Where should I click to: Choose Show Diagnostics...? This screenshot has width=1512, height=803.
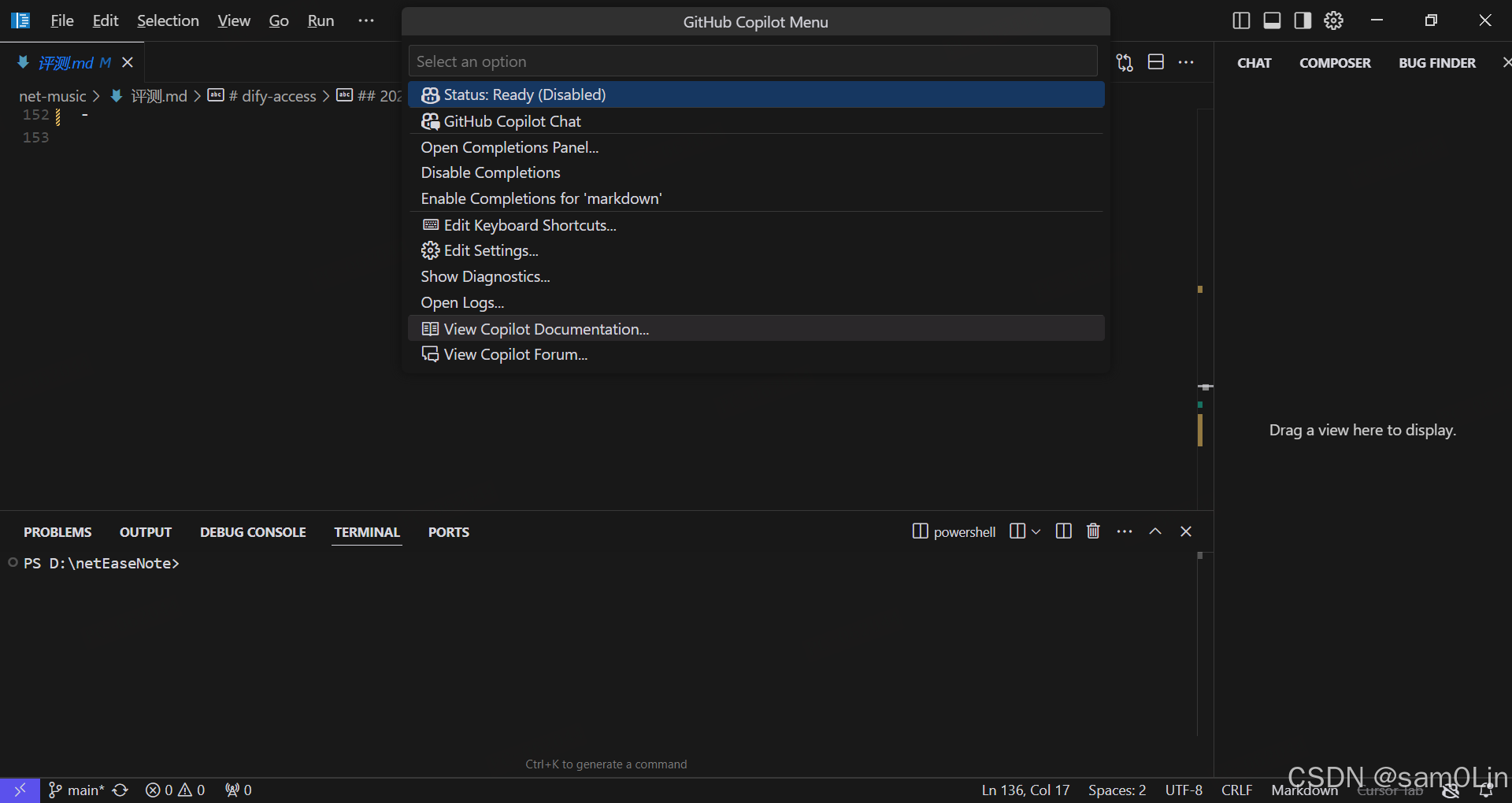[756, 276]
